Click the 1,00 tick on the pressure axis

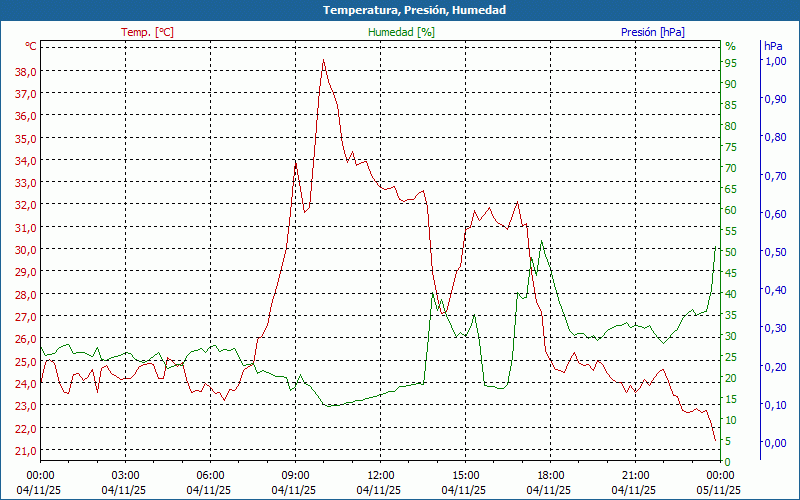click(775, 61)
